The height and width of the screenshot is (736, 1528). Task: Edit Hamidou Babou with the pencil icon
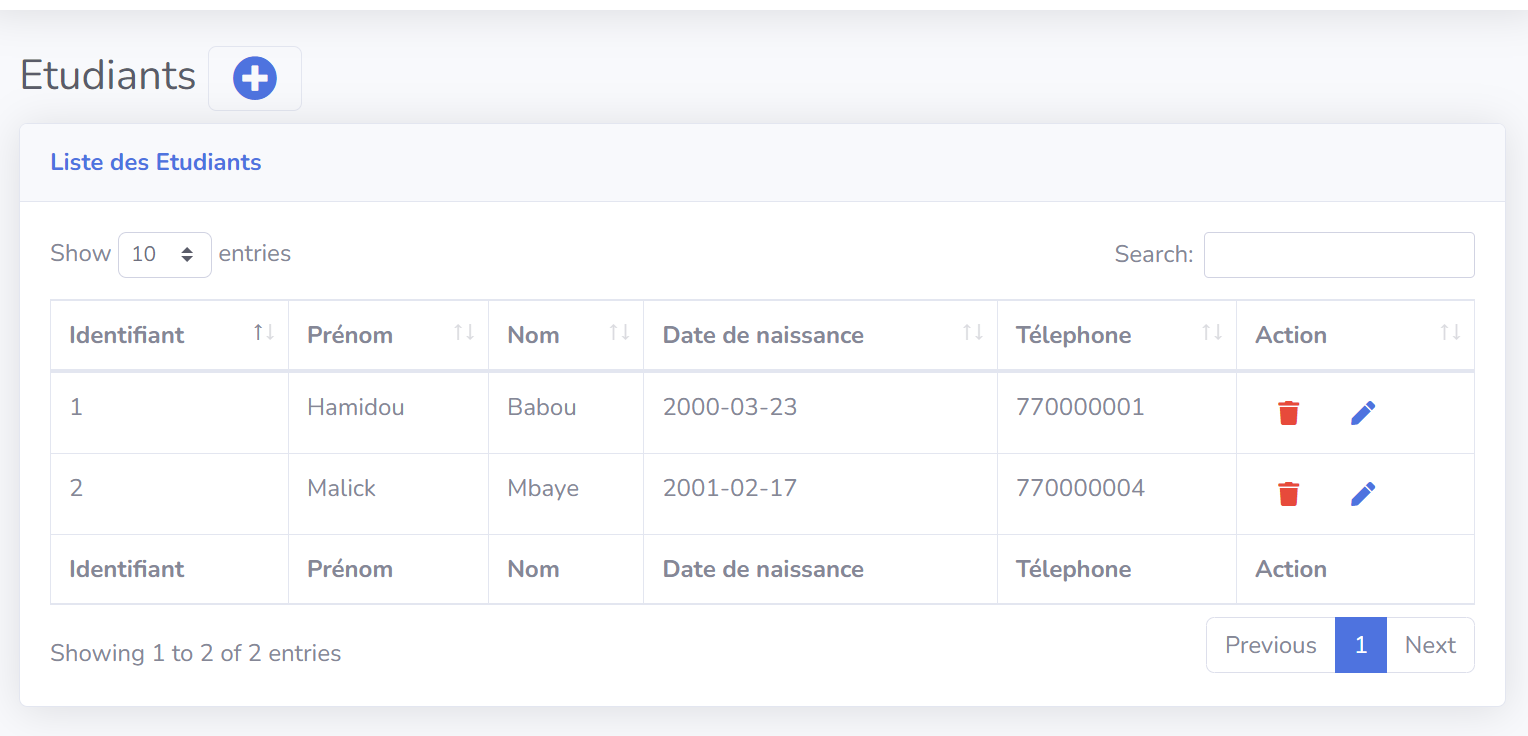pos(1363,412)
